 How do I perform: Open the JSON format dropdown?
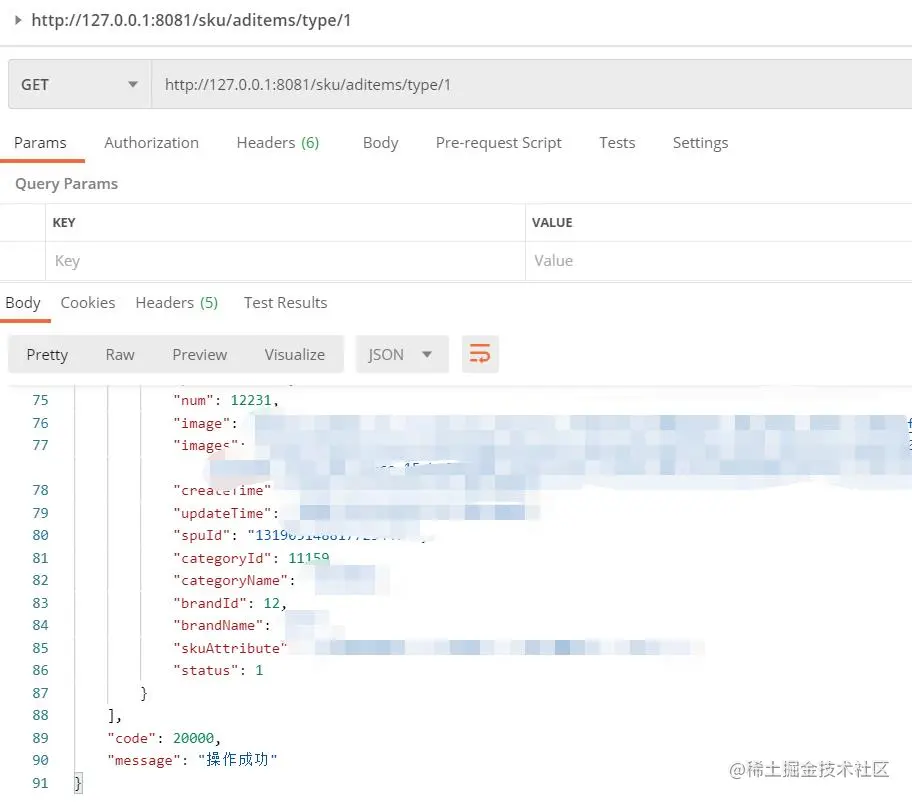point(402,354)
